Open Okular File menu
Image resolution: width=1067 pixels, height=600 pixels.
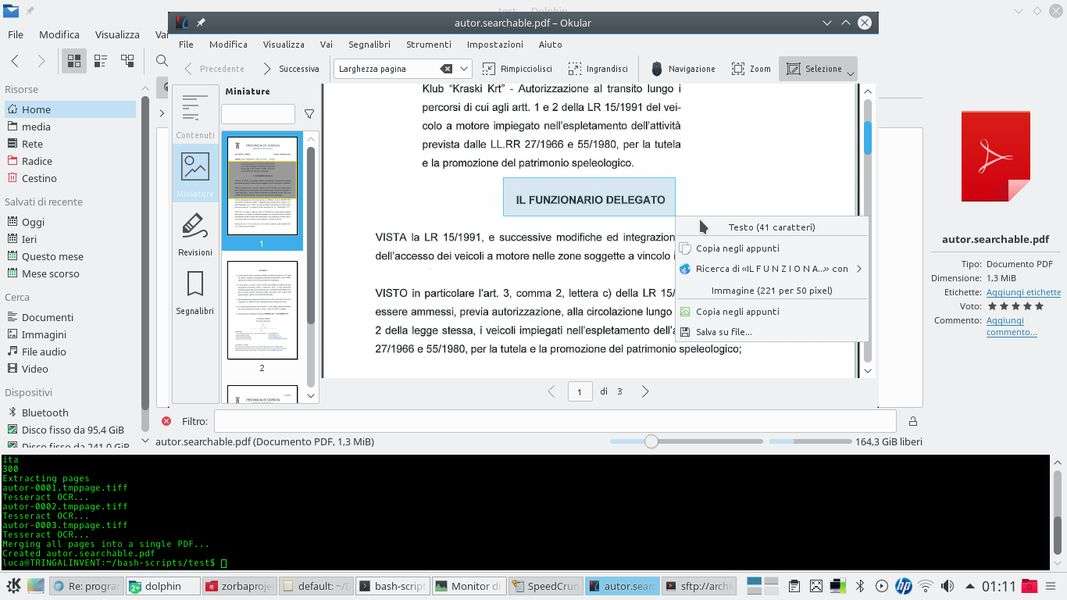pos(186,44)
